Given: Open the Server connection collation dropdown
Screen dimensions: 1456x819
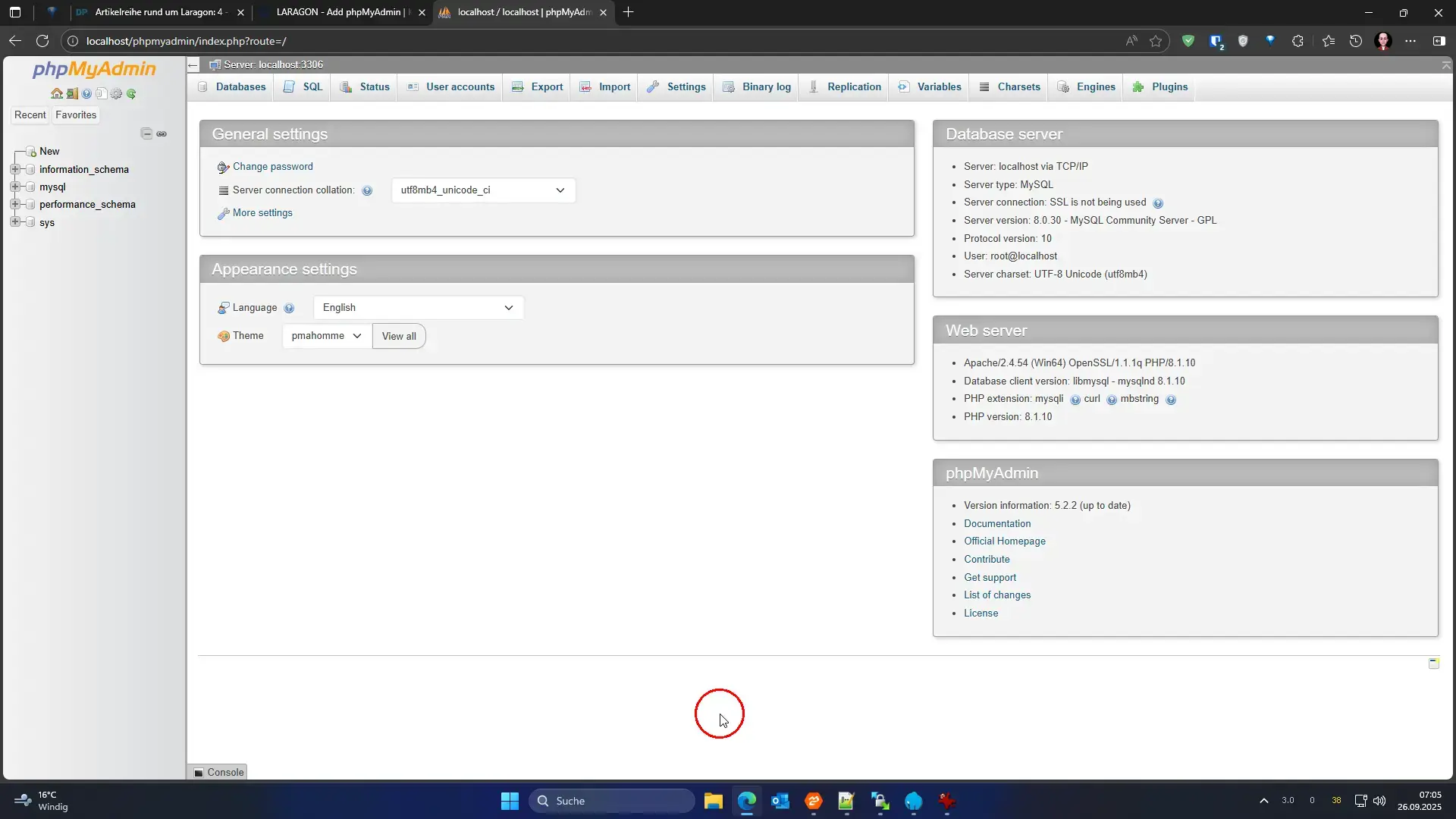Looking at the screenshot, I should click(x=483, y=190).
